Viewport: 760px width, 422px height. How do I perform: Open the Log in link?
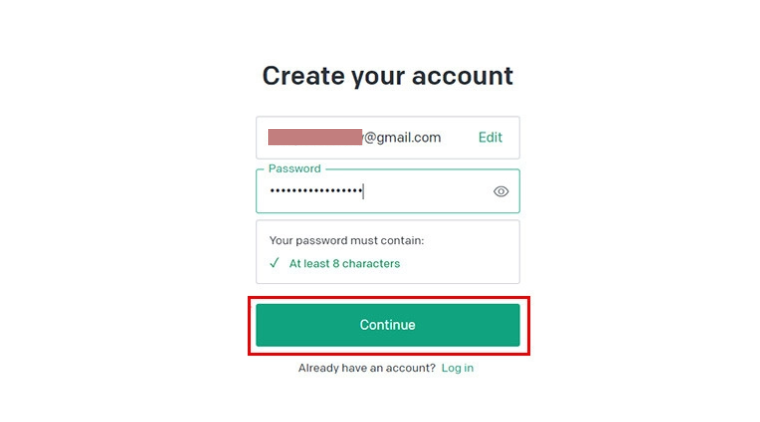tap(457, 368)
